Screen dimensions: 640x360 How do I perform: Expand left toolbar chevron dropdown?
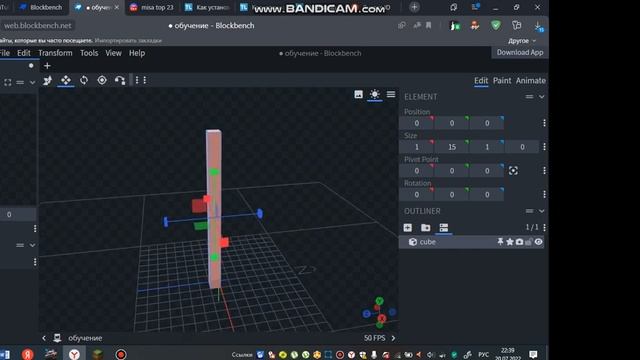32,82
